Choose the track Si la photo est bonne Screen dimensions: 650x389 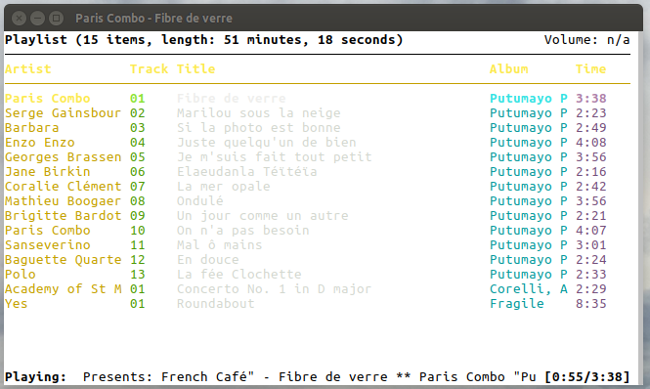pyautogui.click(x=306, y=128)
